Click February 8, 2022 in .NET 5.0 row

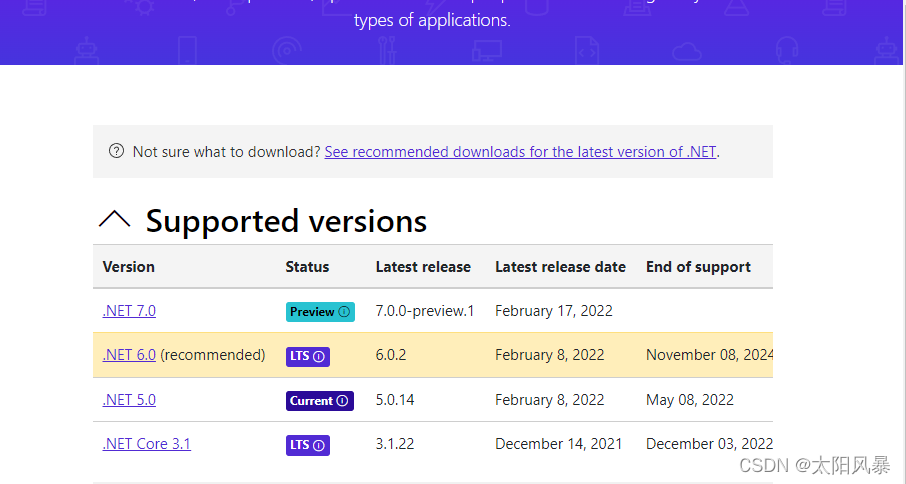click(x=549, y=400)
